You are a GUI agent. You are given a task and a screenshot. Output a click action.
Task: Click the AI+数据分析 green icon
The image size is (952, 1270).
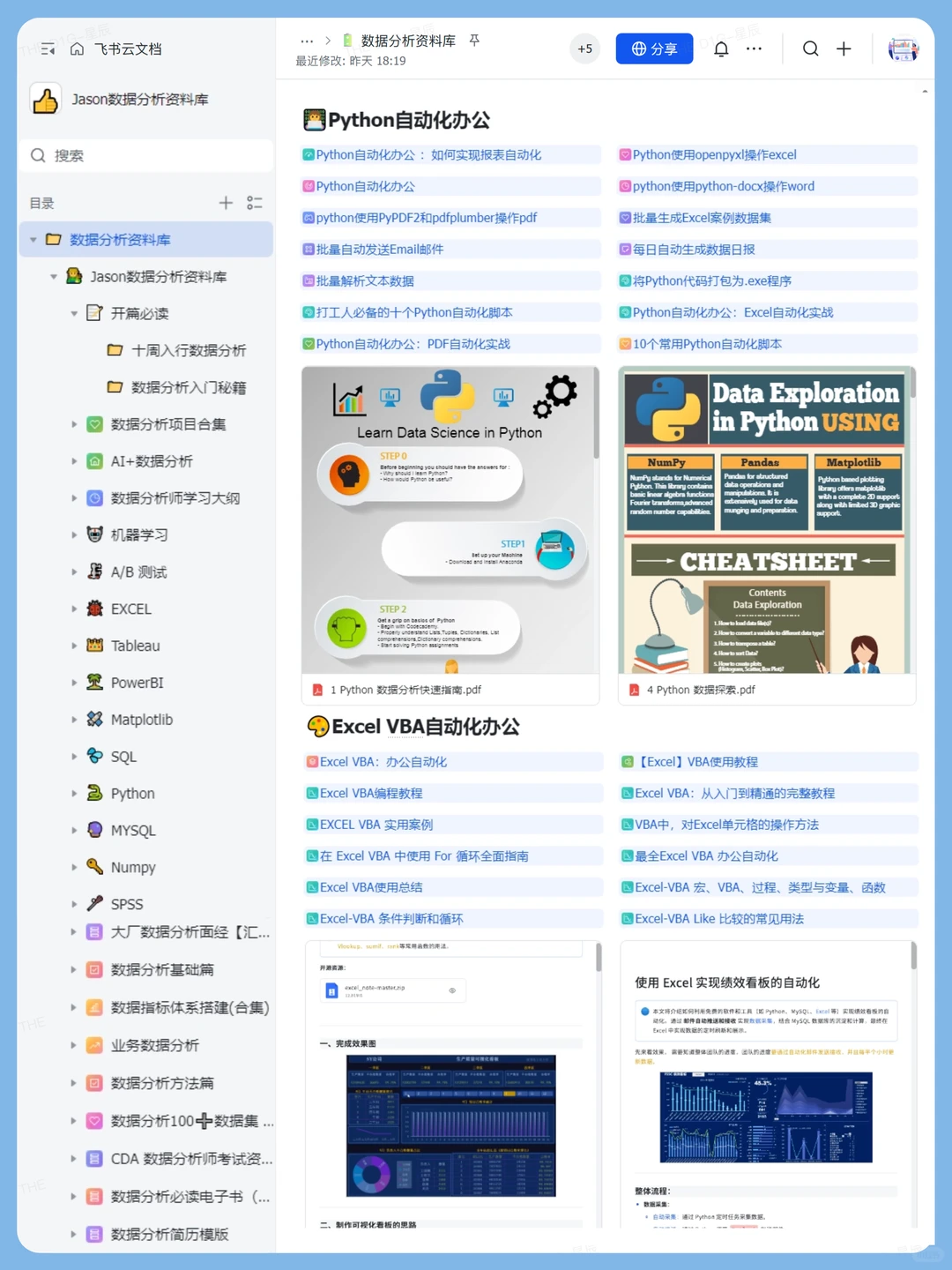tap(95, 461)
